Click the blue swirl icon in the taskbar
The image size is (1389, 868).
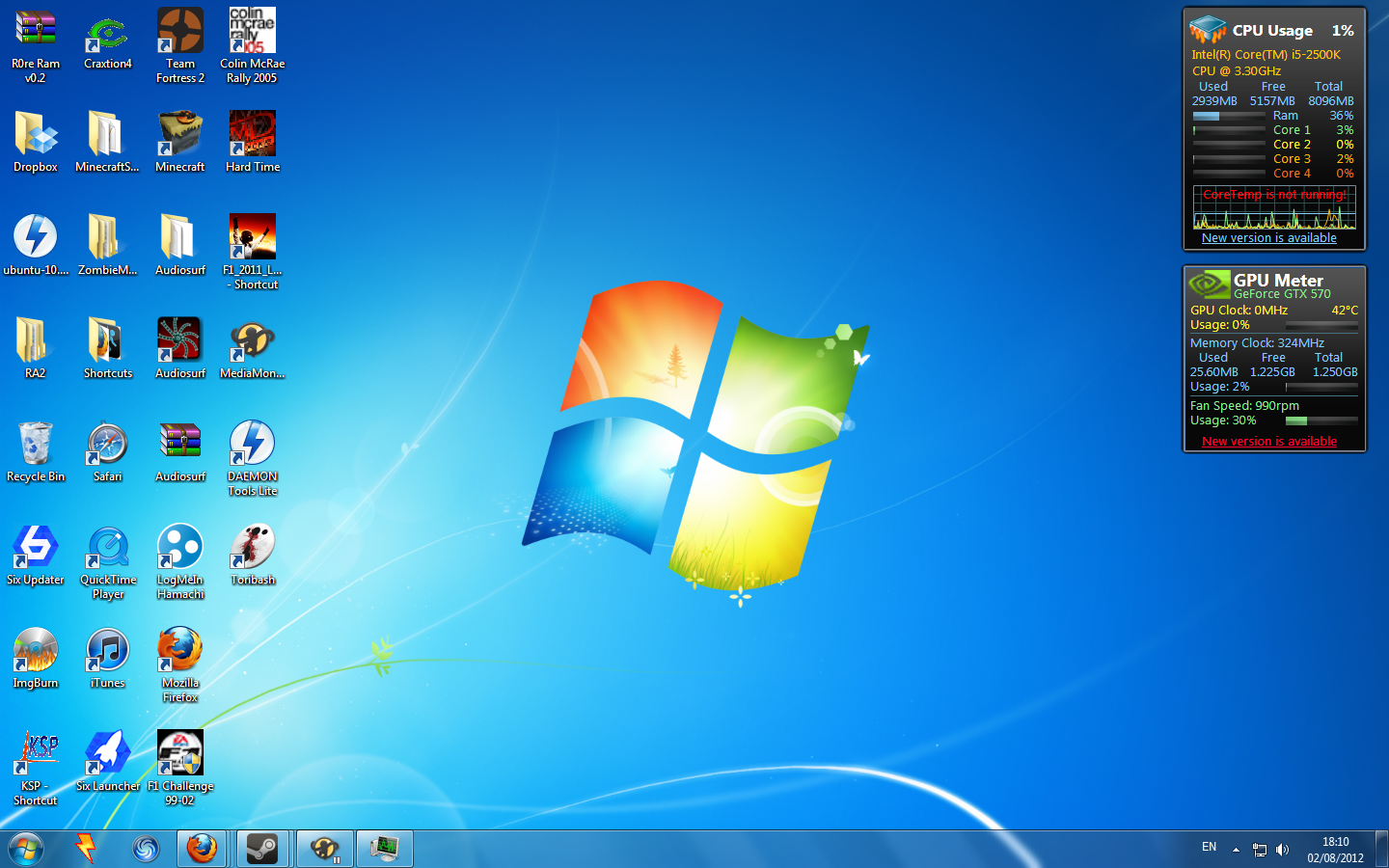pyautogui.click(x=146, y=849)
